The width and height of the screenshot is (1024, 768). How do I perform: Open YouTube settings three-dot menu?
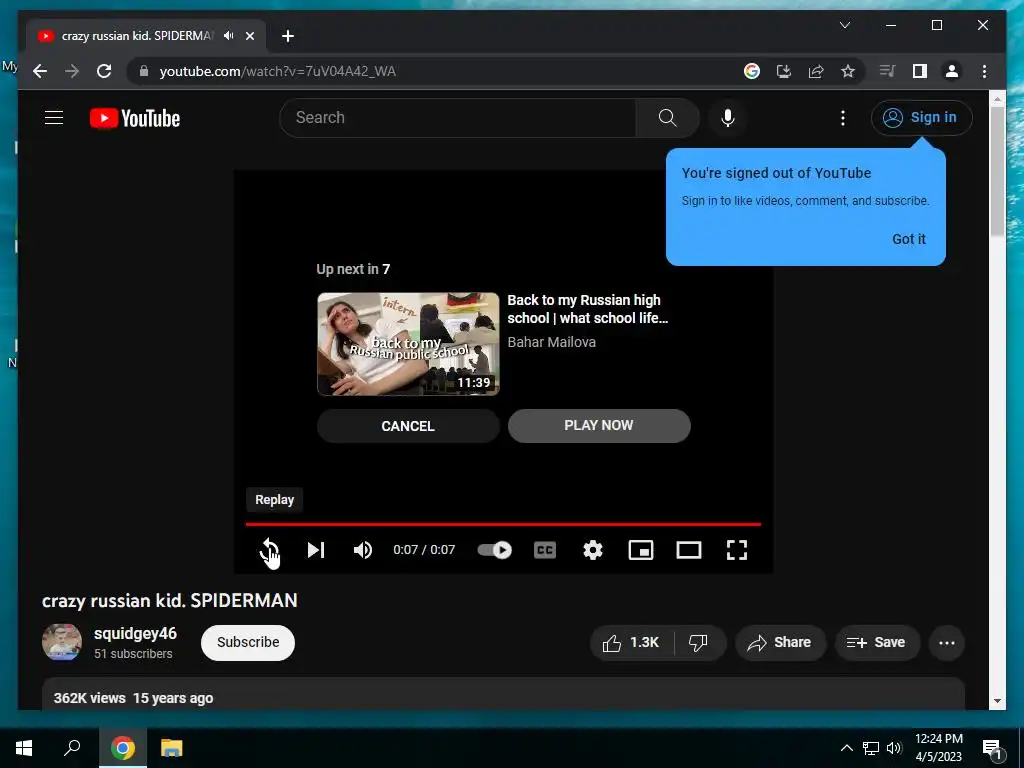843,118
